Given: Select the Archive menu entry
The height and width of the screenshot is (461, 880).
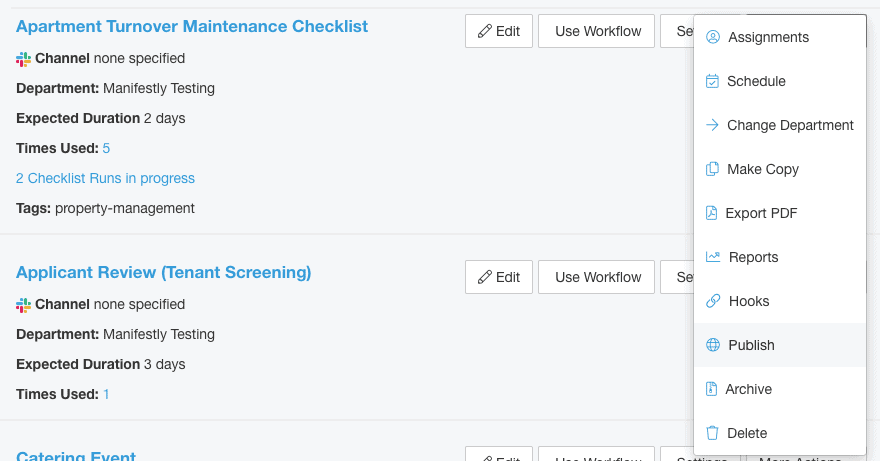Looking at the screenshot, I should click(749, 389).
